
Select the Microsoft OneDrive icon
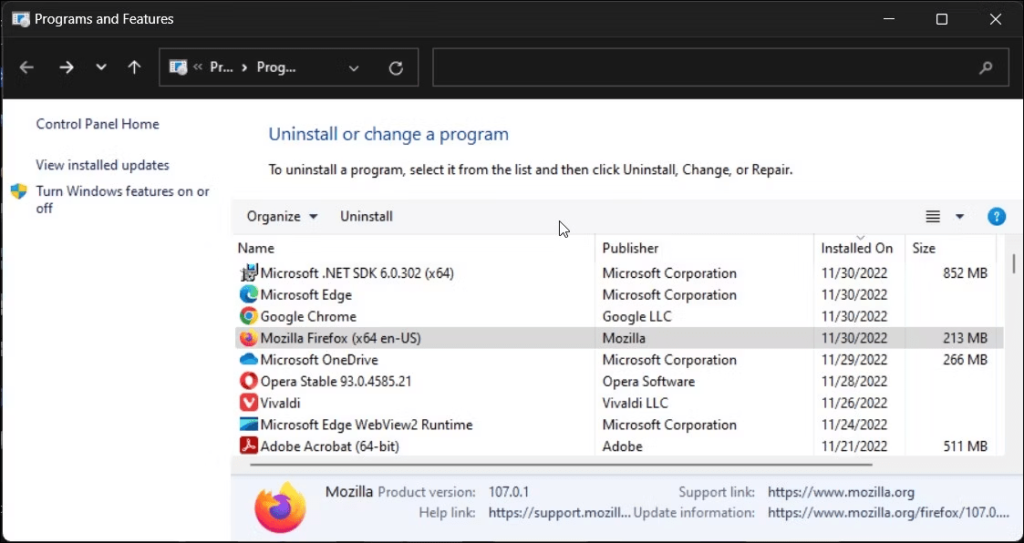click(x=249, y=360)
